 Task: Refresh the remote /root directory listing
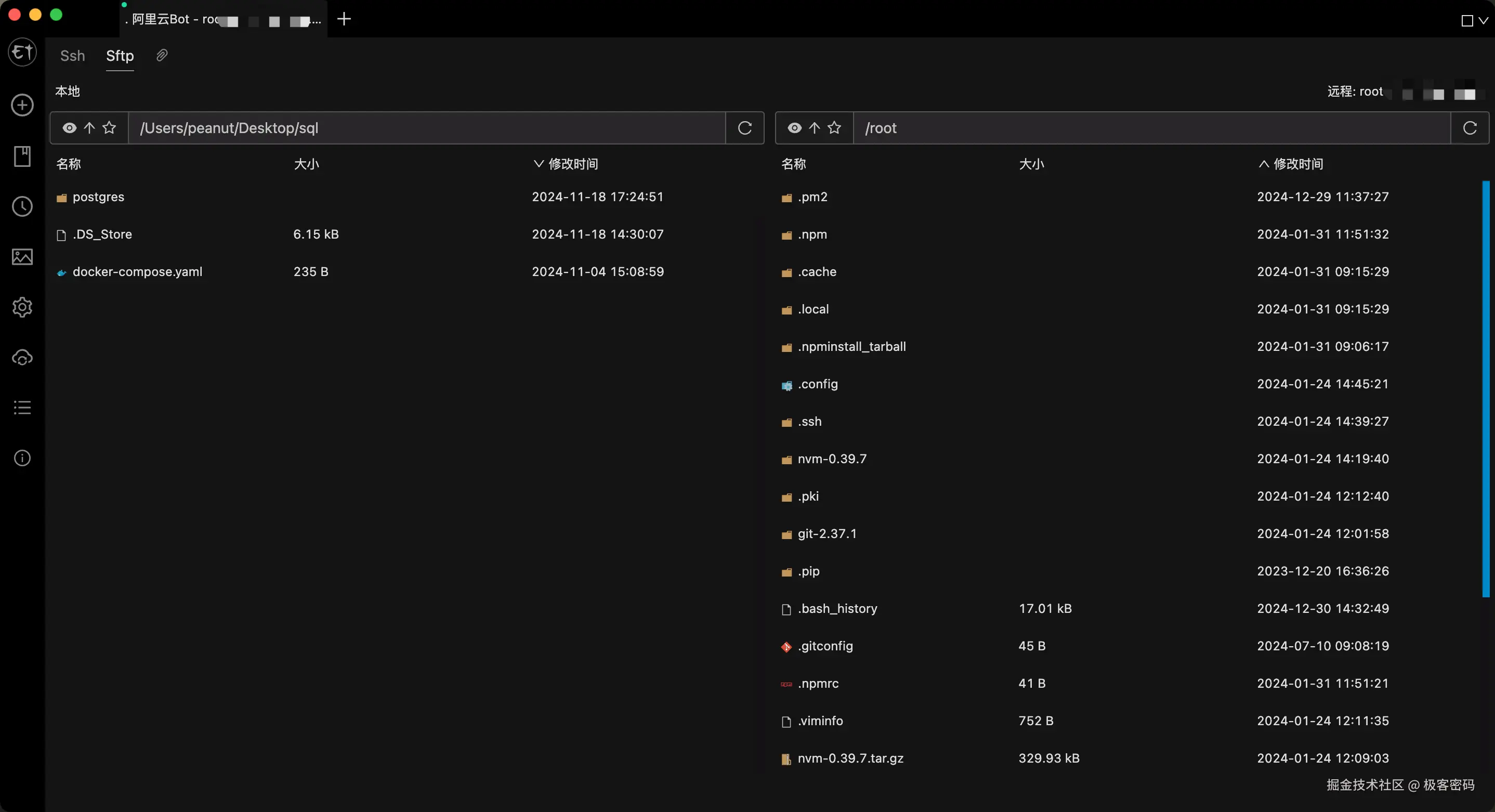(1470, 128)
